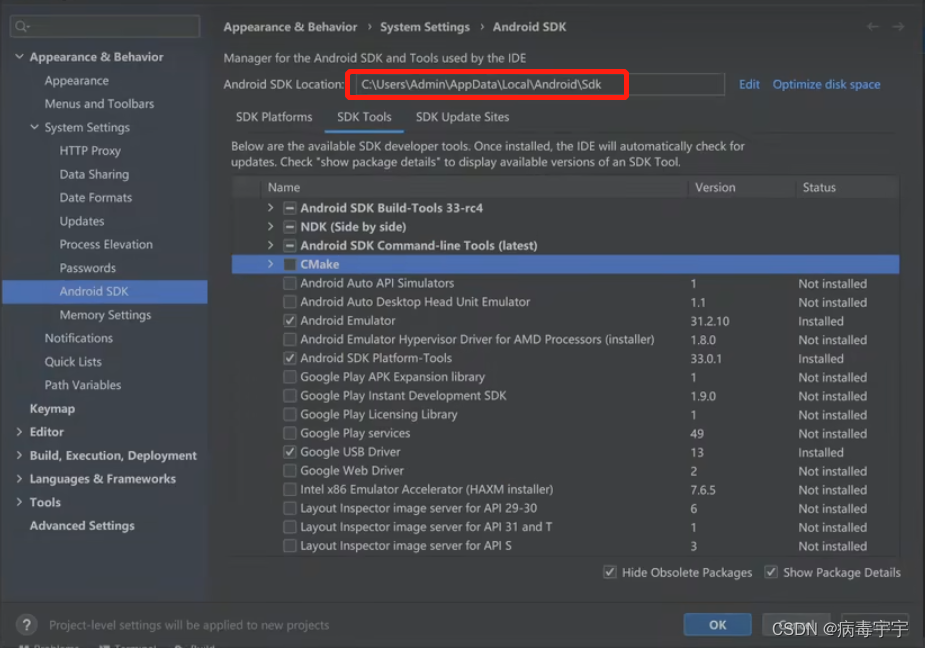
Task: Expand NDK (Side by side) row
Action: click(x=270, y=227)
